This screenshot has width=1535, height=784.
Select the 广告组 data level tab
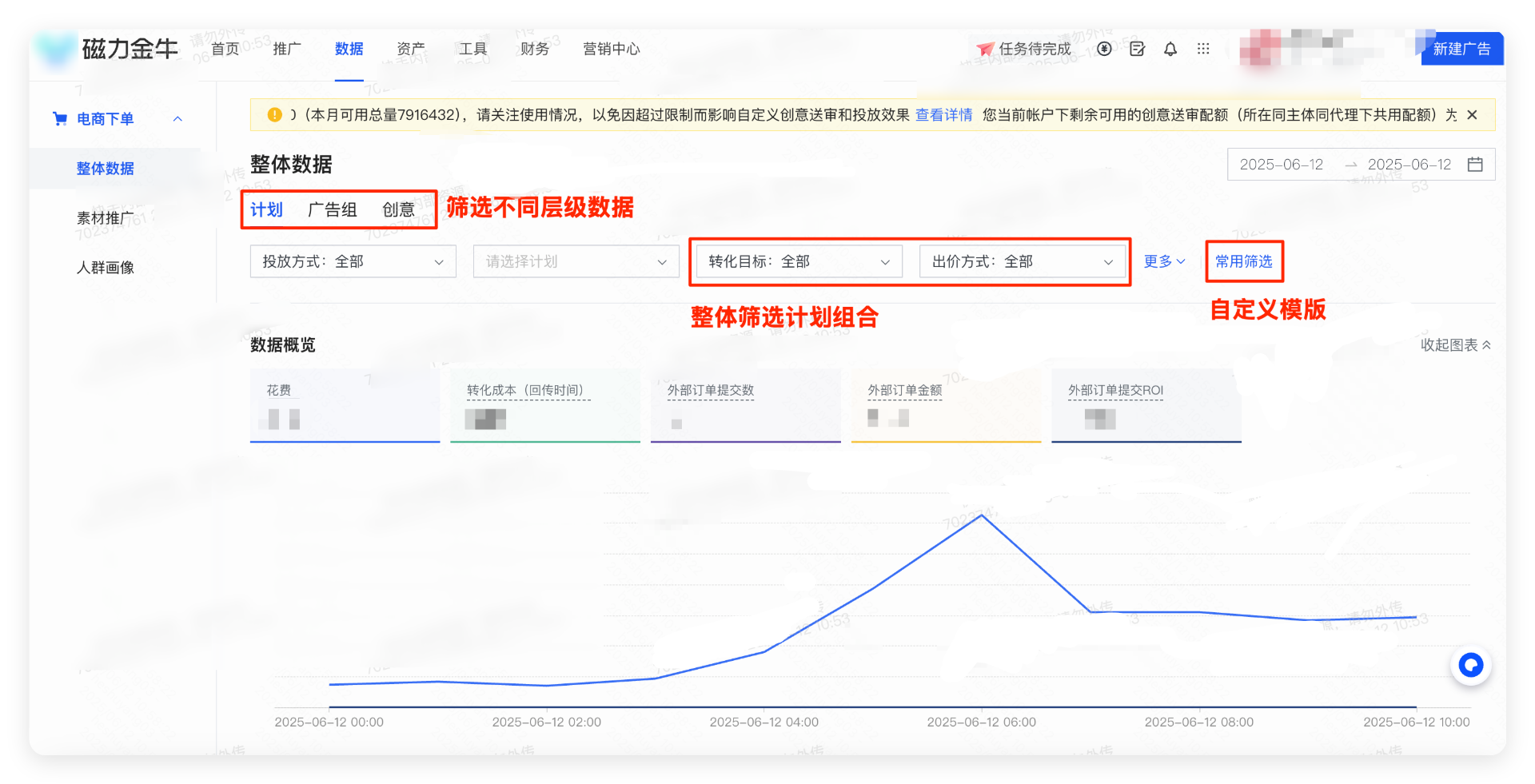pyautogui.click(x=332, y=209)
